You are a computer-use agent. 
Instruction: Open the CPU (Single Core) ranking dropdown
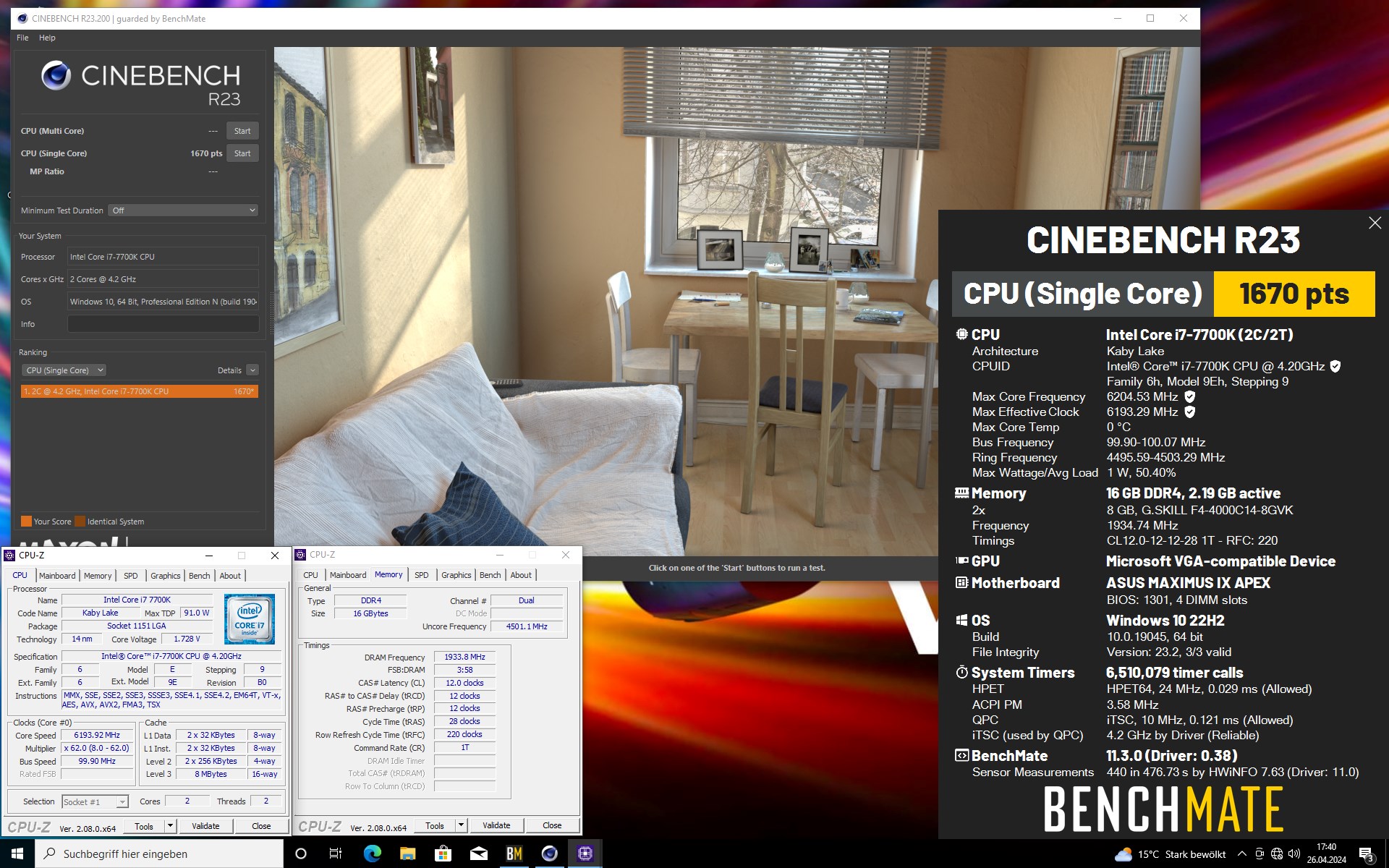coord(64,370)
